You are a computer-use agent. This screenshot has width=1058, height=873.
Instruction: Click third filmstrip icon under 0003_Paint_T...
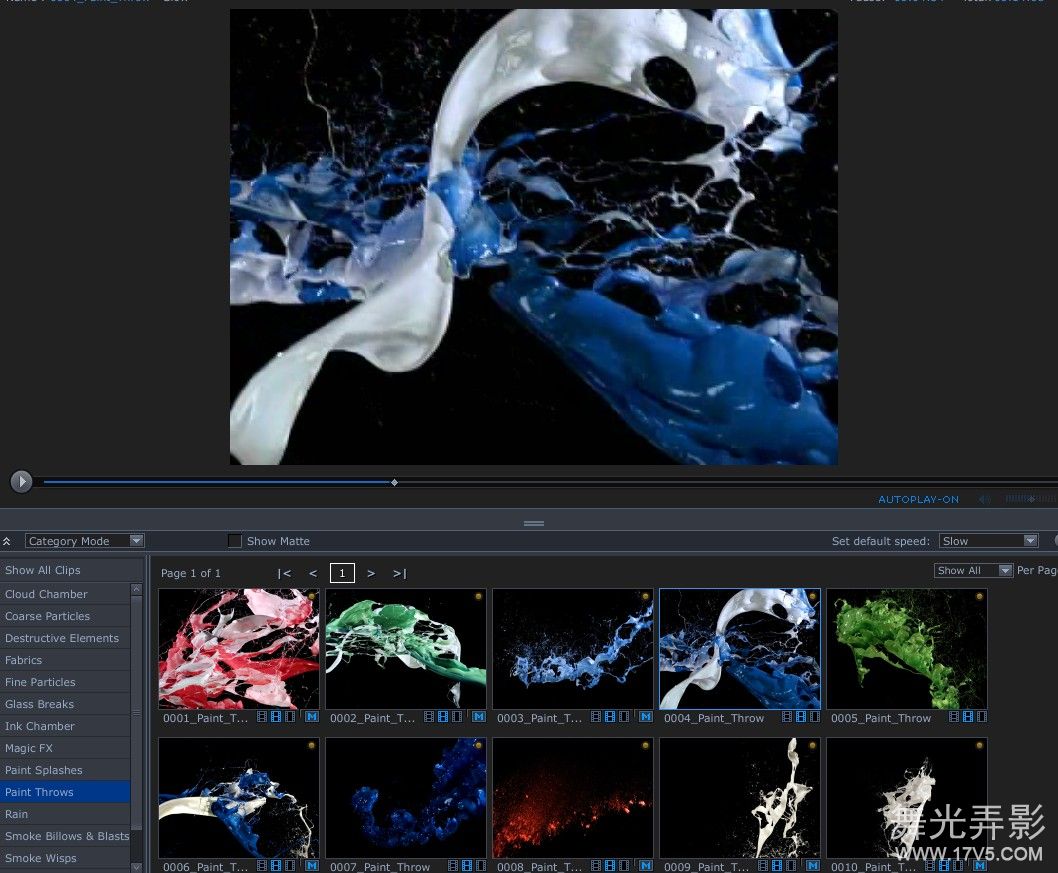pyautogui.click(x=623, y=716)
